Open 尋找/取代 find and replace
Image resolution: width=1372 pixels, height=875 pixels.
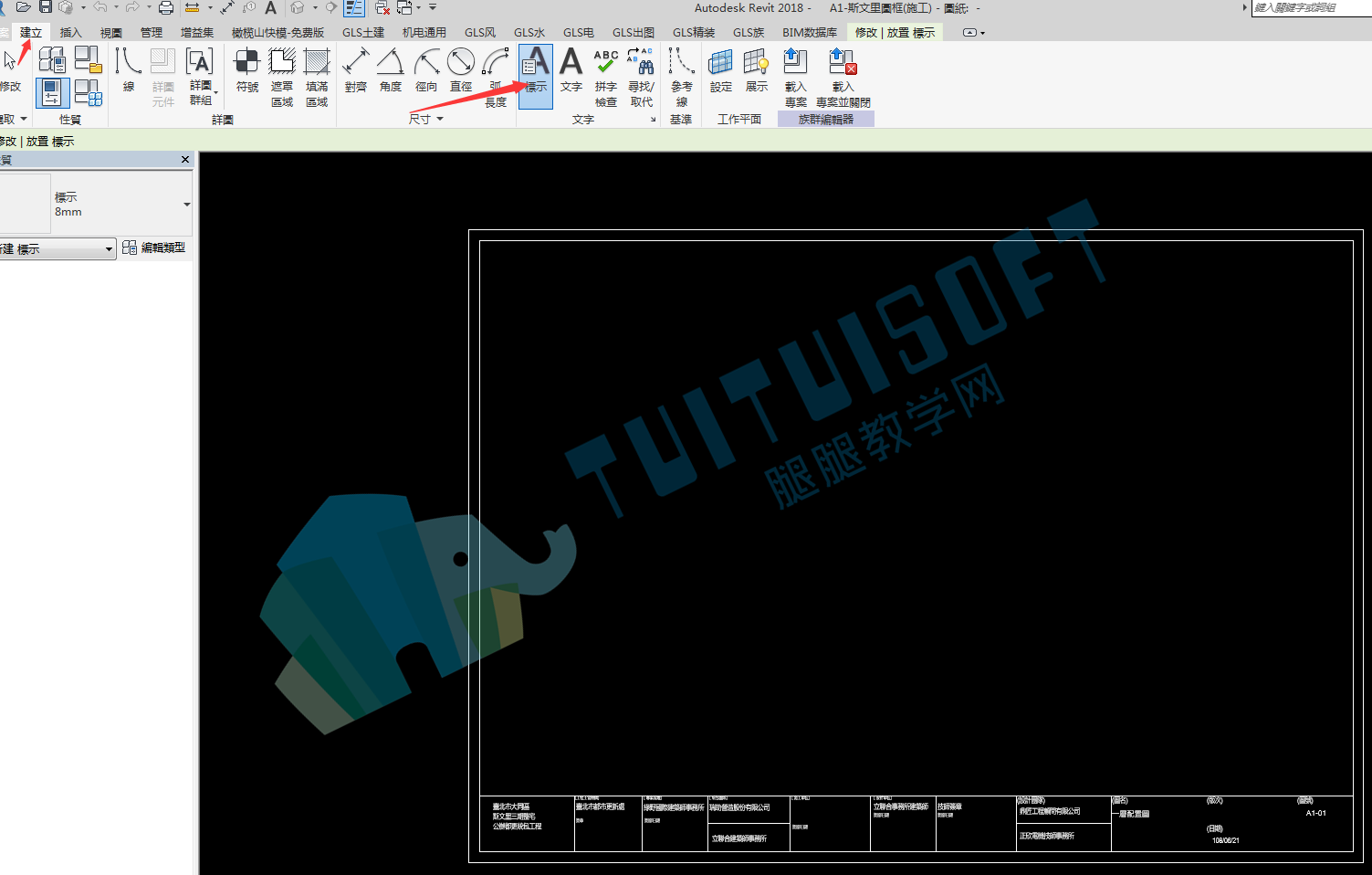[641, 77]
